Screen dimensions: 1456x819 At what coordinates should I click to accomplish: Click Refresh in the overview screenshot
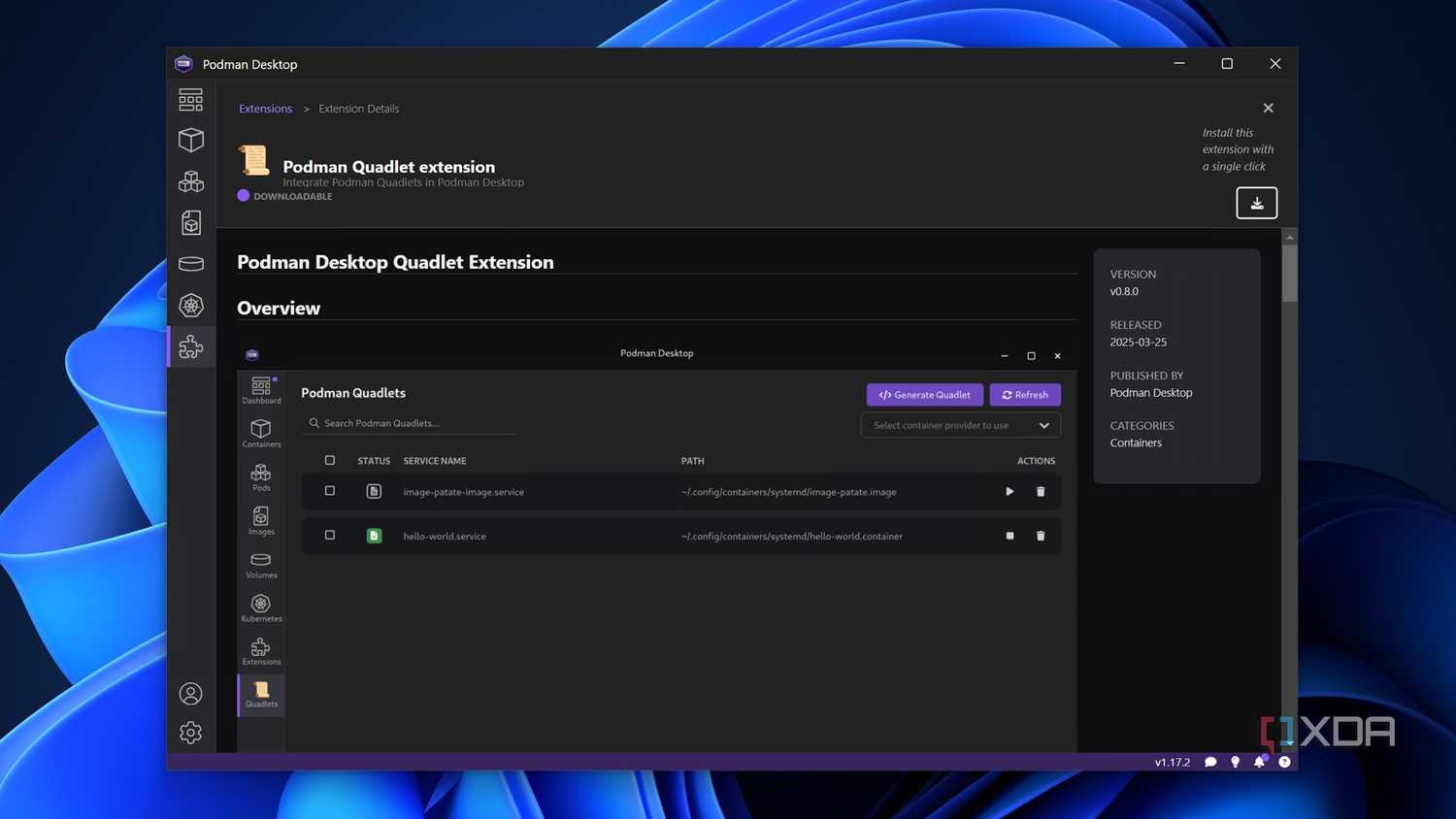(1025, 395)
